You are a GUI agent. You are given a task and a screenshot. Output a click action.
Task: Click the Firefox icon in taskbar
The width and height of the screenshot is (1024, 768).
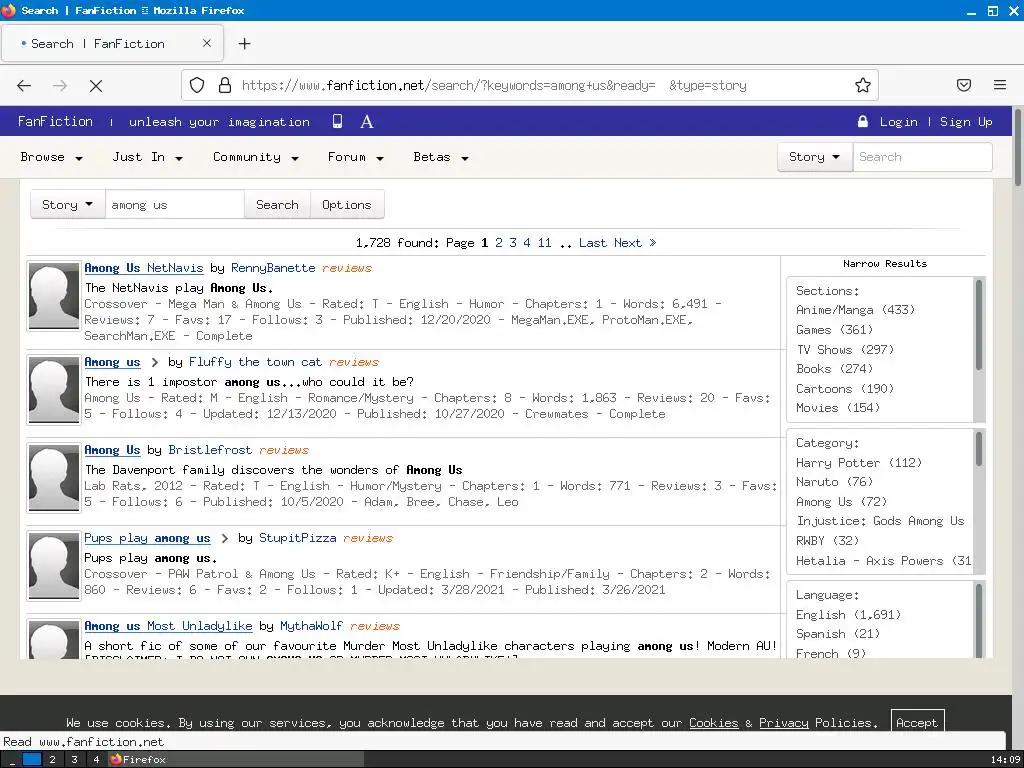[117, 760]
